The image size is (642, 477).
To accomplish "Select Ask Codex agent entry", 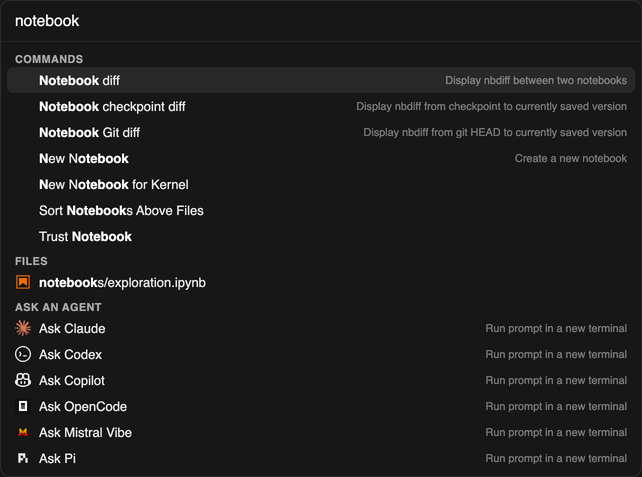I will point(321,354).
